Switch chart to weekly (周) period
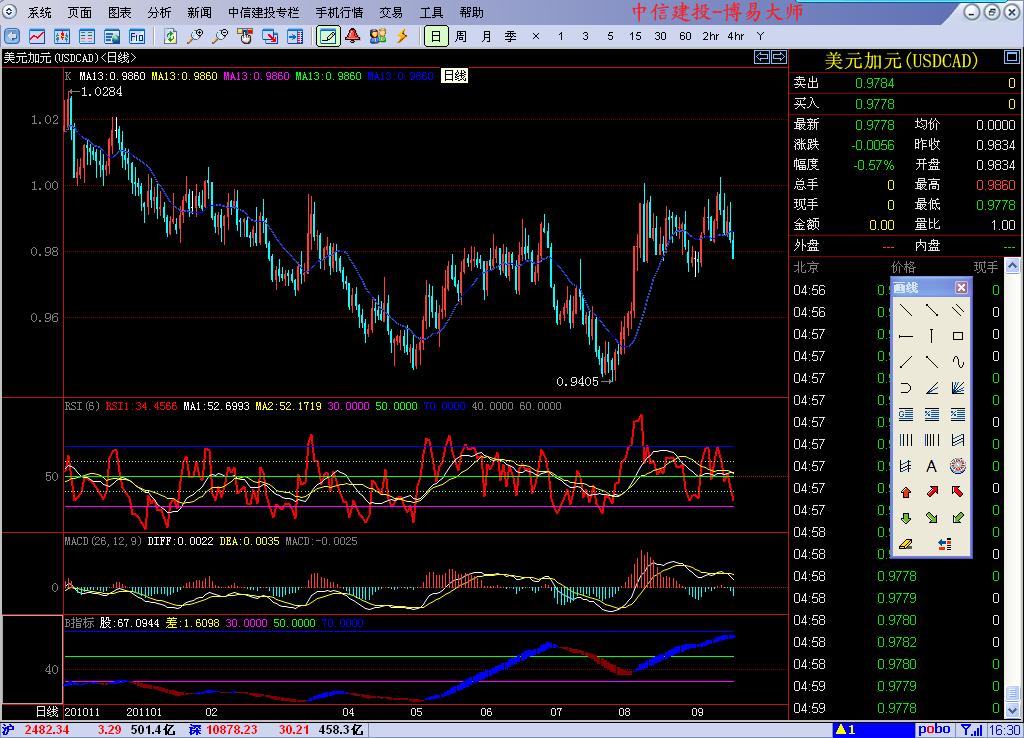Viewport: 1024px width, 738px height. (461, 36)
